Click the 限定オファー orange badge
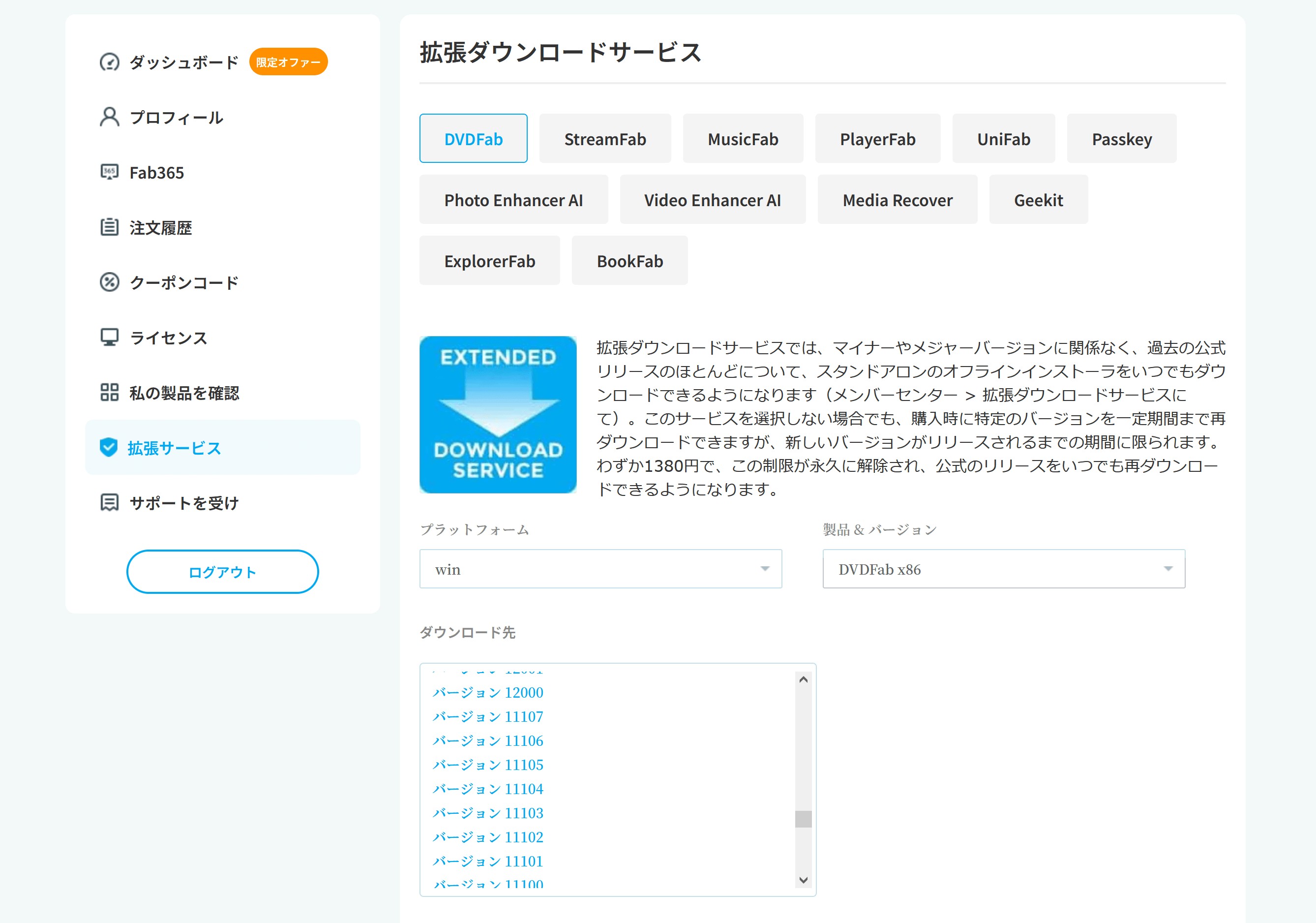The height and width of the screenshot is (923, 1316). tap(288, 62)
